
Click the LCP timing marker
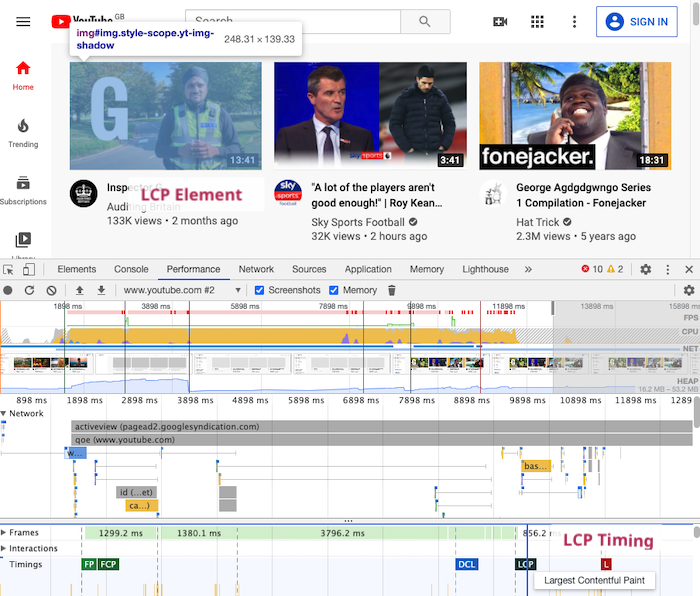click(x=525, y=564)
